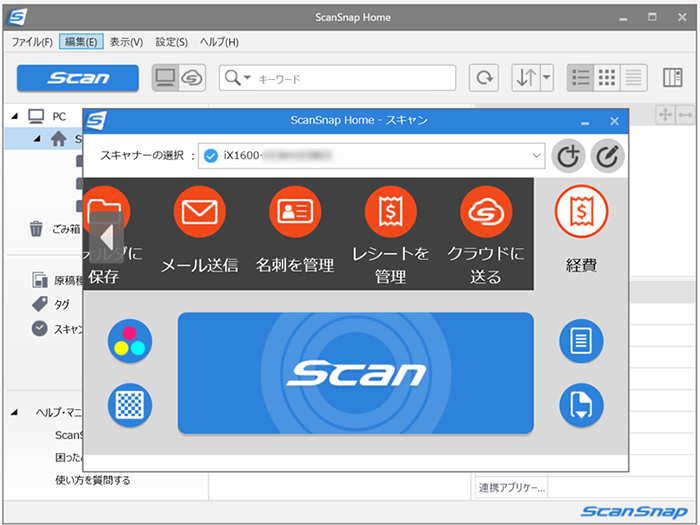Click the ScanSnap logo in scan window title
Image resolution: width=700 pixels, height=525 pixels.
tap(96, 121)
